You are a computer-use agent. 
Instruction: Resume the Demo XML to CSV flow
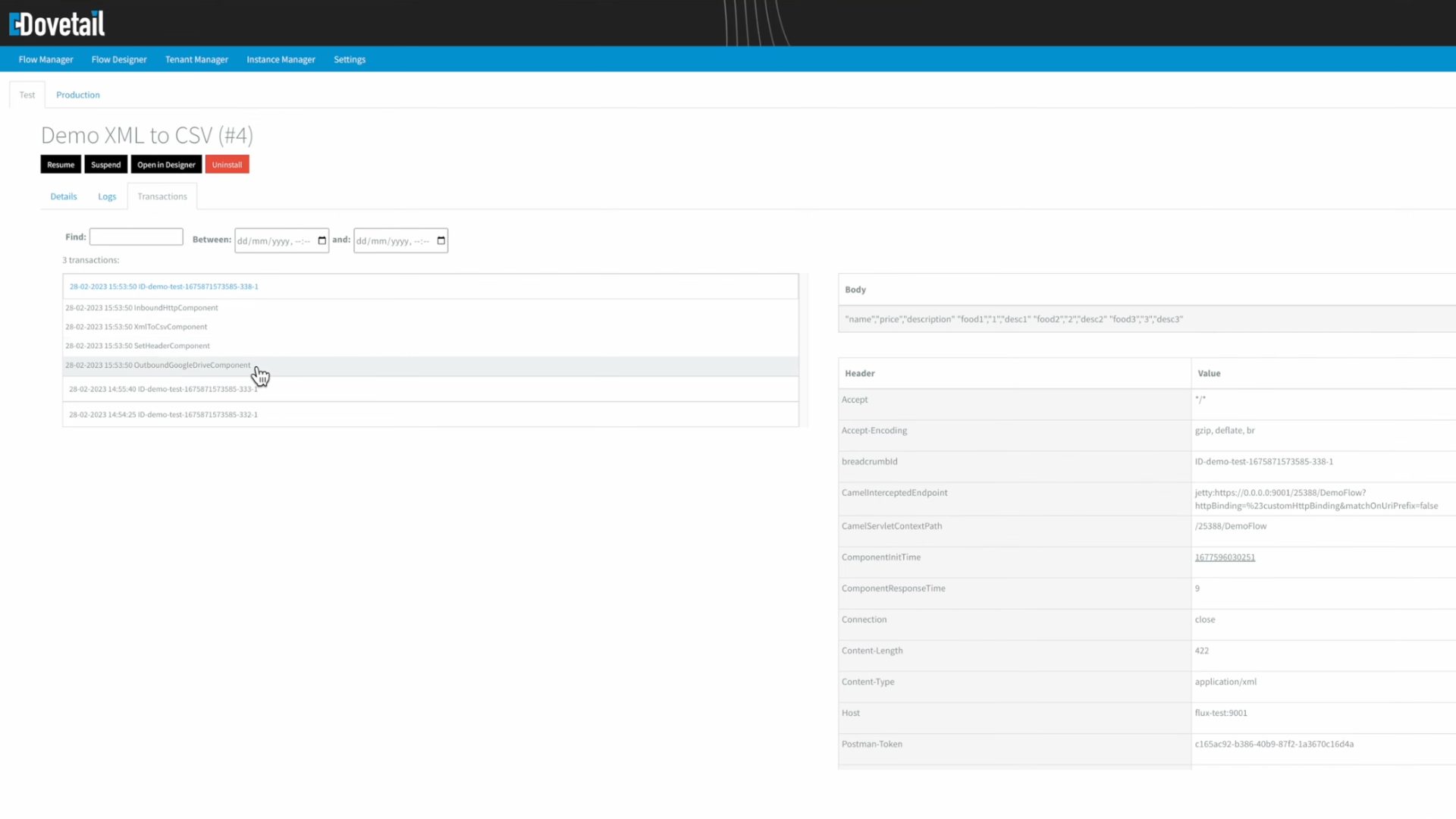(x=61, y=164)
